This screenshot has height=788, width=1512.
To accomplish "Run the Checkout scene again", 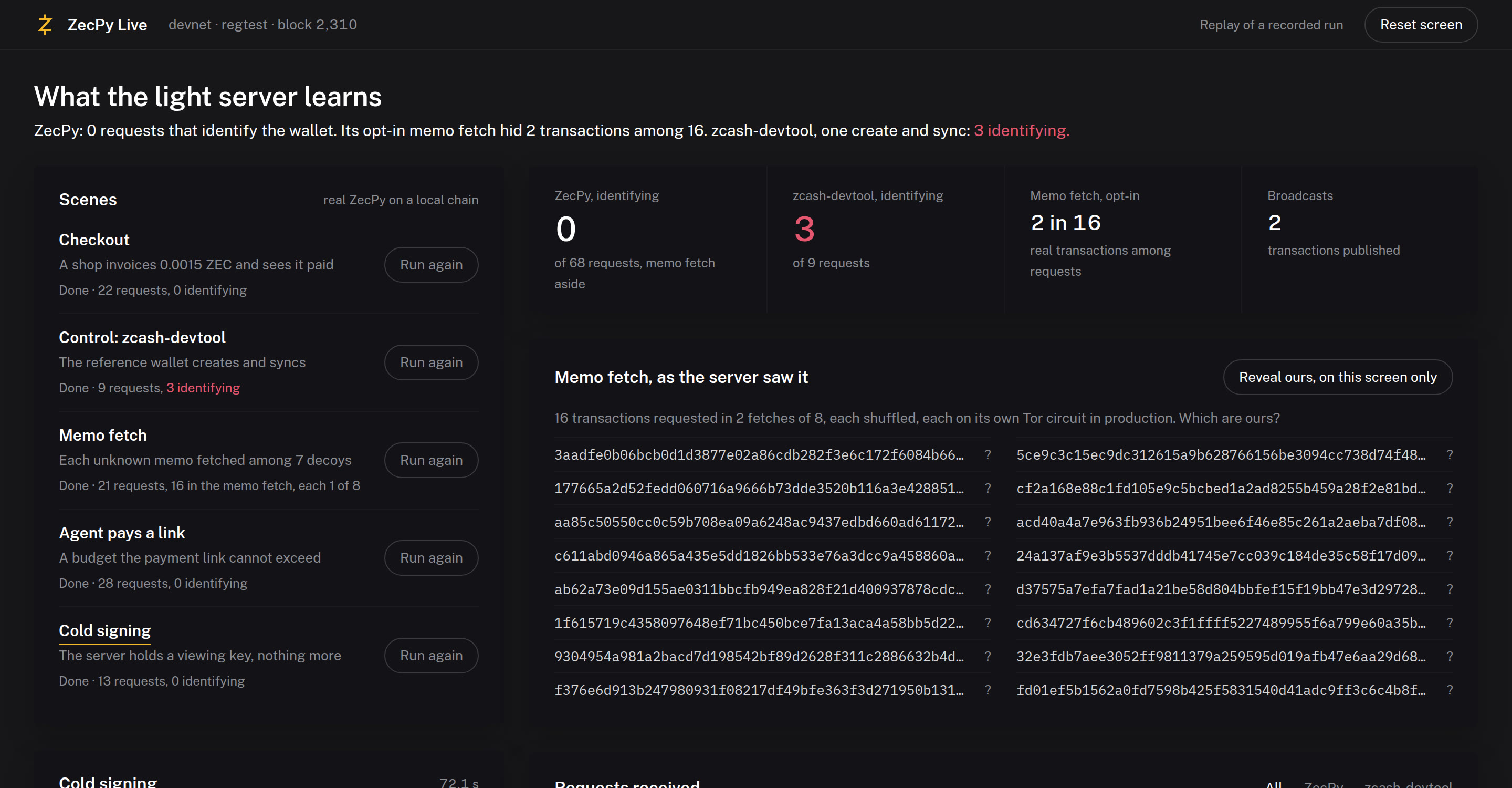I will click(x=431, y=265).
